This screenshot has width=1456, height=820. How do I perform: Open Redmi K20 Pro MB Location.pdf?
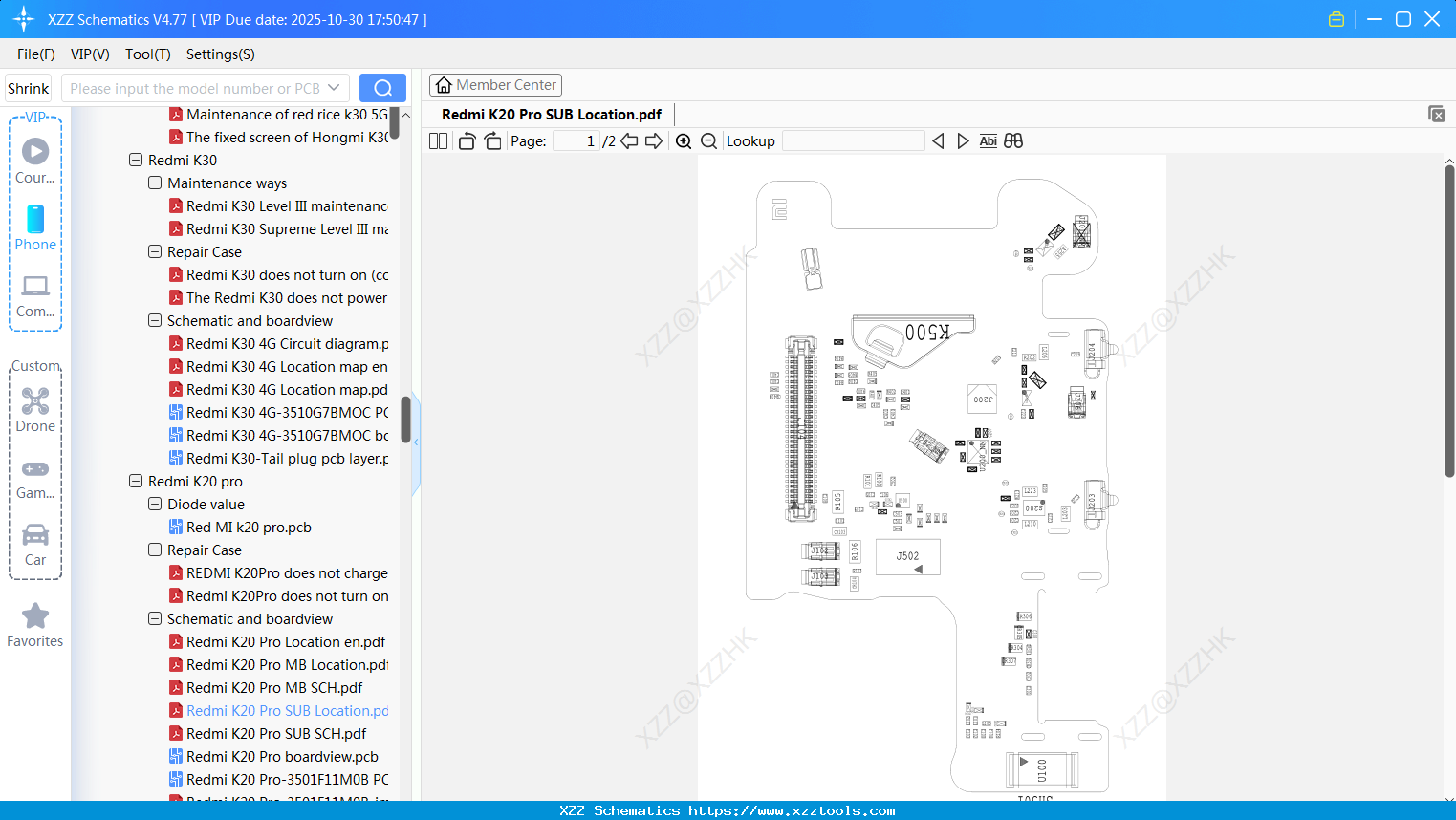tap(278, 665)
